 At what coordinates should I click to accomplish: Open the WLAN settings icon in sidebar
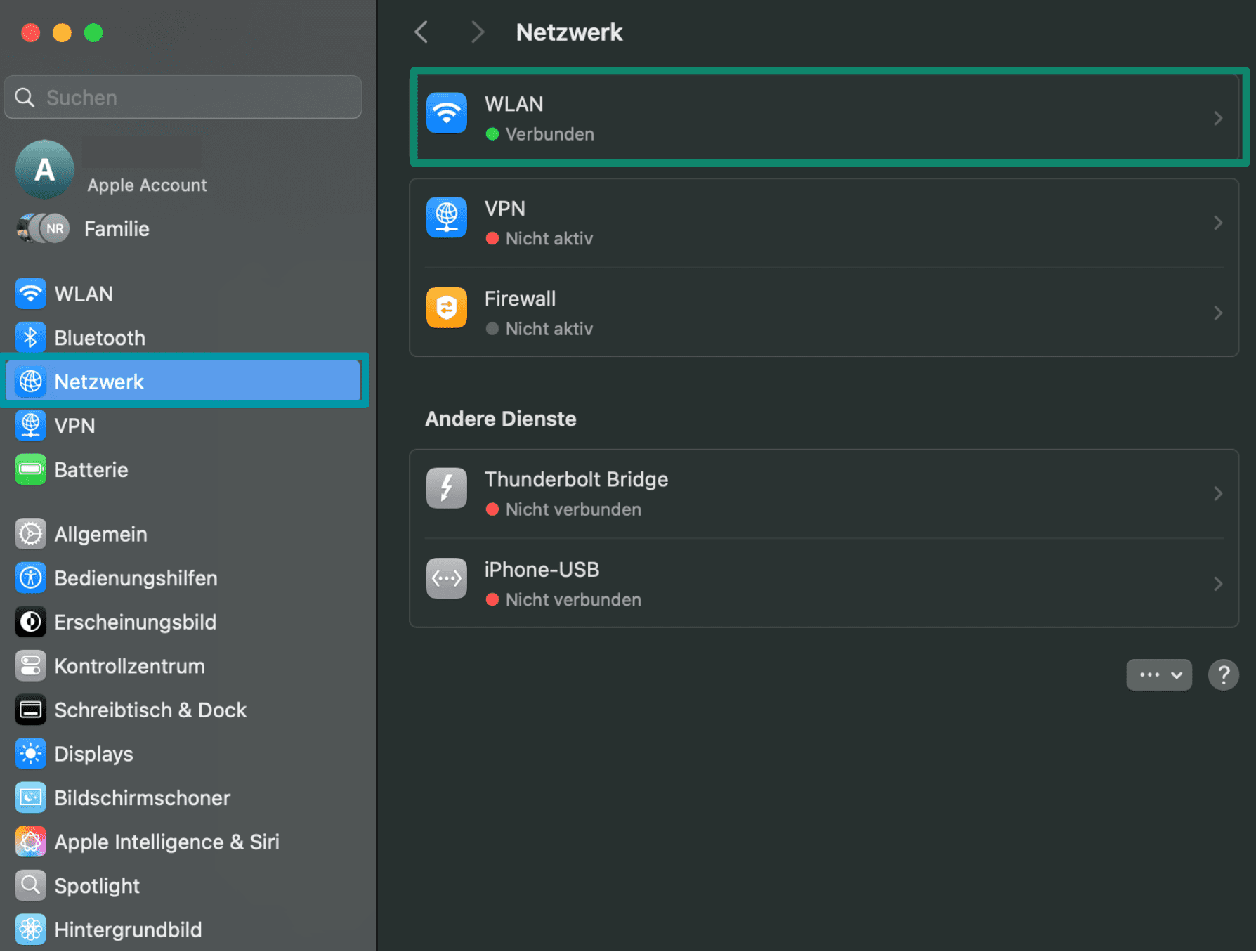[30, 293]
